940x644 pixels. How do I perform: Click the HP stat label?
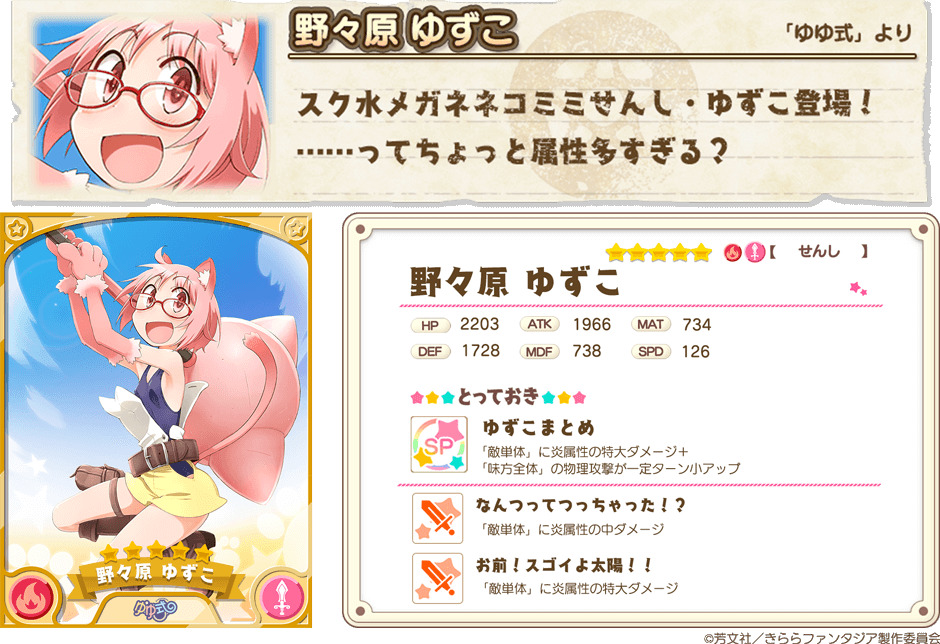tap(430, 326)
